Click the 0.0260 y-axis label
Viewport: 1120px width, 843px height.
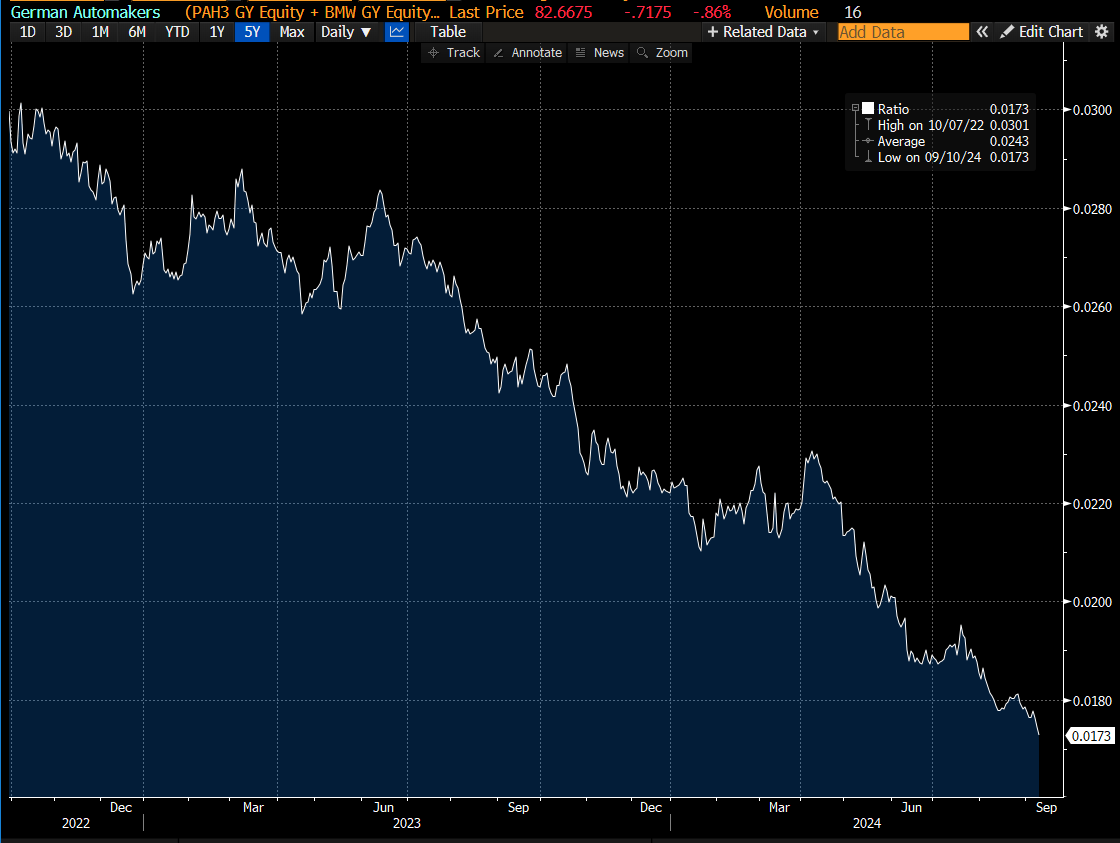(x=1092, y=307)
